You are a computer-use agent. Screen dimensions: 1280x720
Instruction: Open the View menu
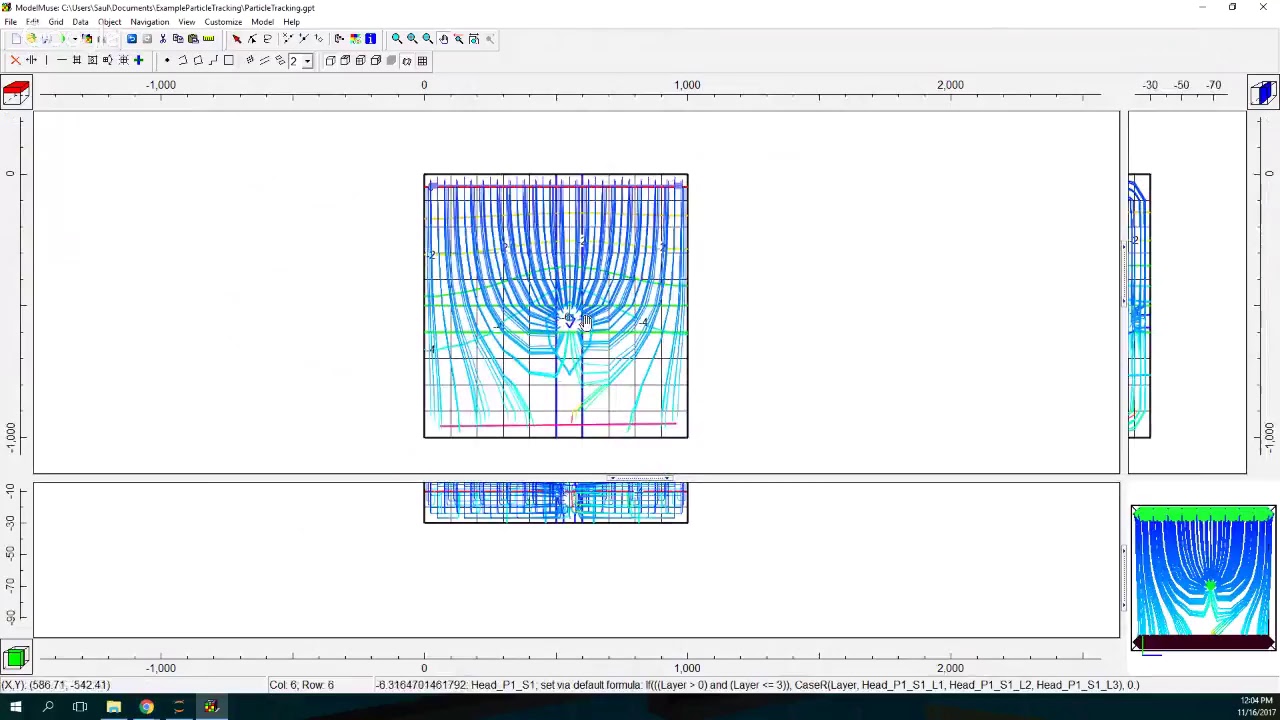(x=186, y=22)
